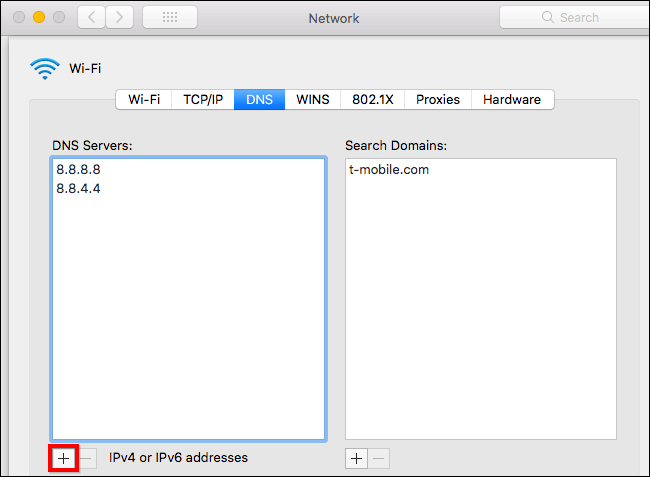Click the add DNS server plus button
The height and width of the screenshot is (477, 650).
pos(64,458)
